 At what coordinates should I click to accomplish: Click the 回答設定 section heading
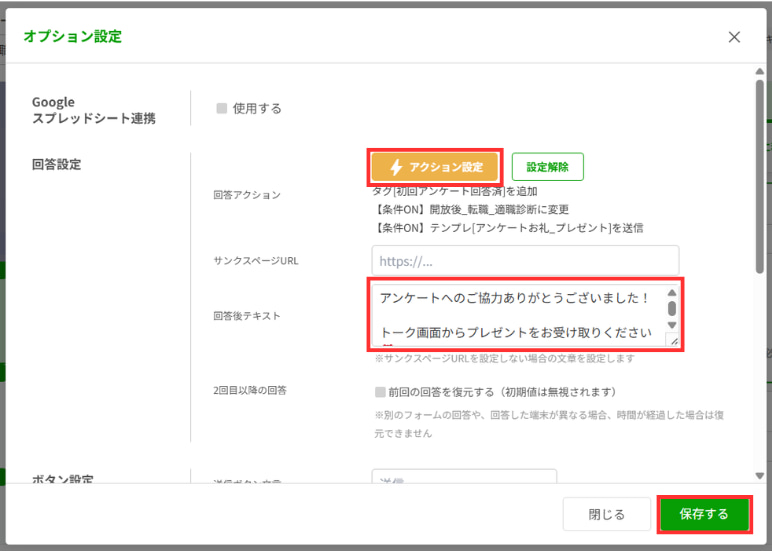[x=56, y=164]
